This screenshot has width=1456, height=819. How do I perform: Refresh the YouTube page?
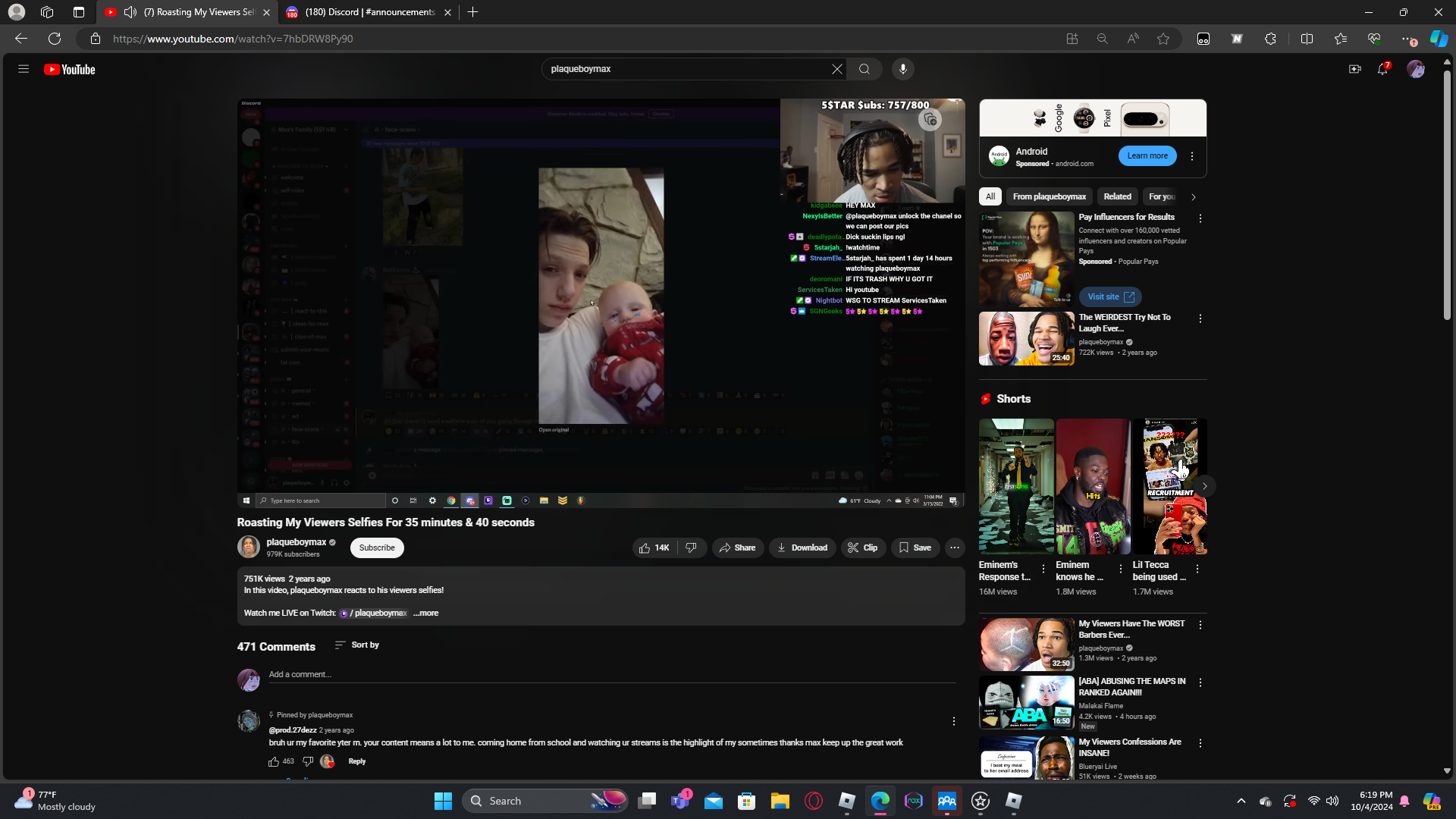pos(55,39)
